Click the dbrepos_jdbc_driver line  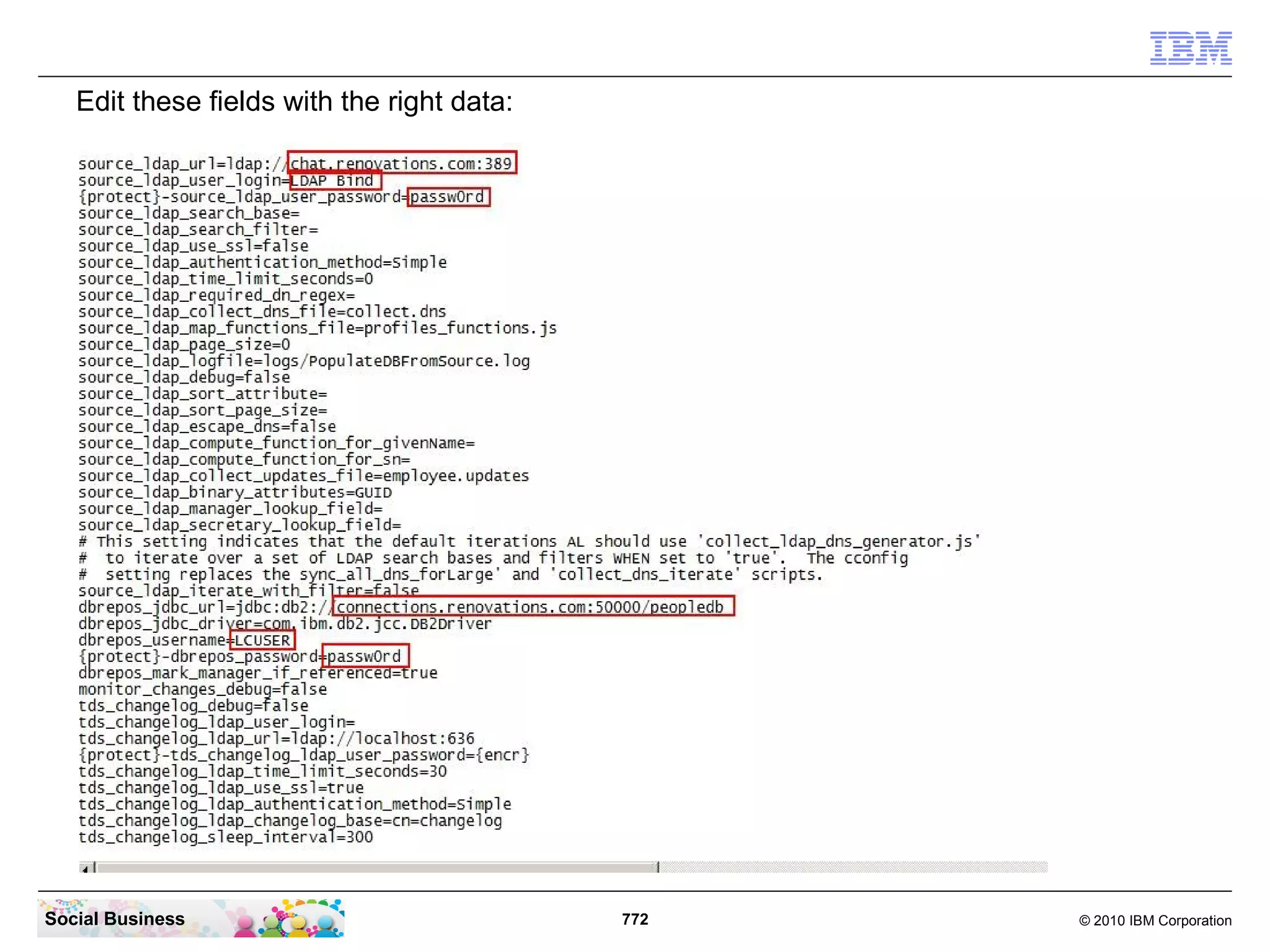point(285,624)
